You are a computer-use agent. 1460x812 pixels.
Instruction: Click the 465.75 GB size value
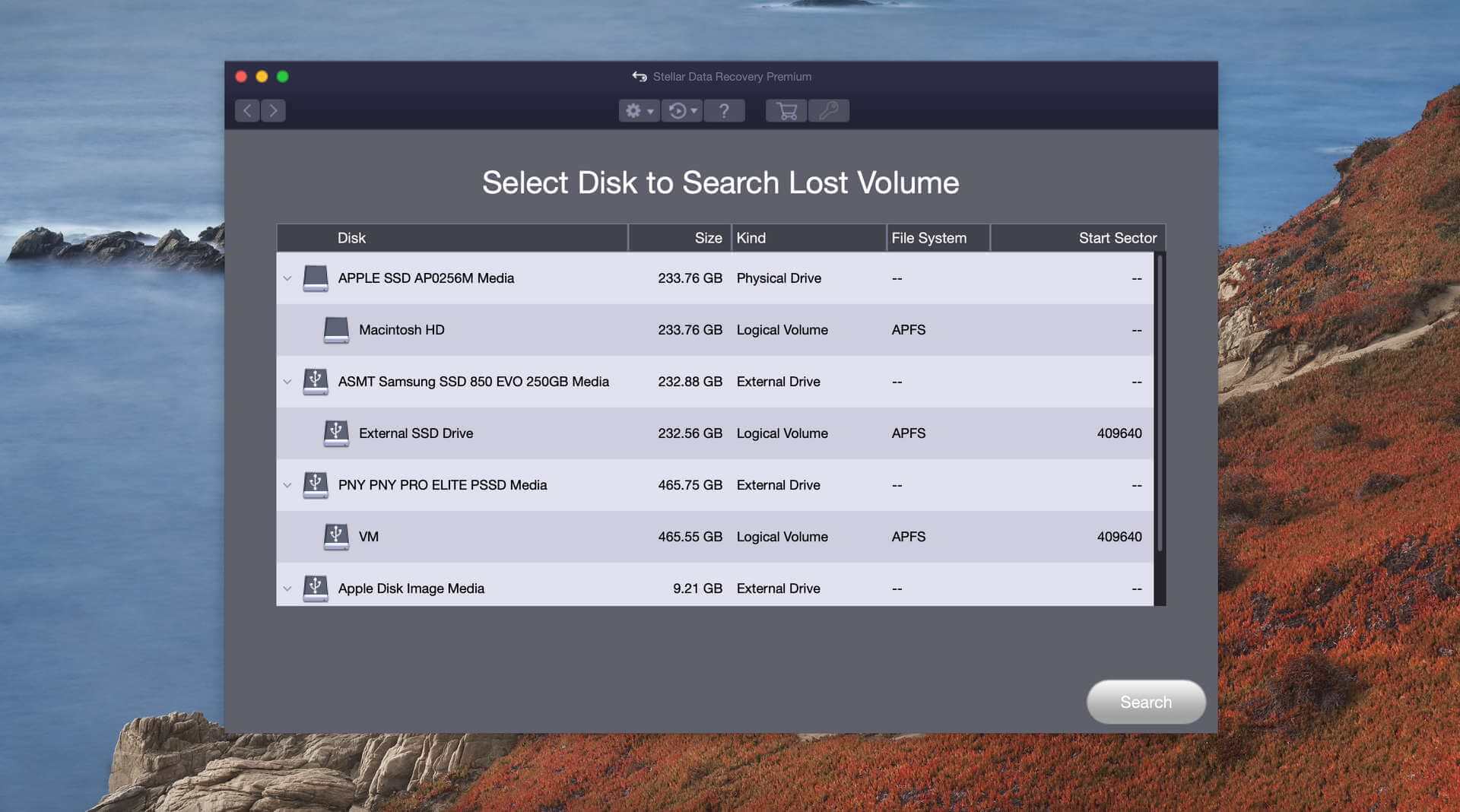690,485
